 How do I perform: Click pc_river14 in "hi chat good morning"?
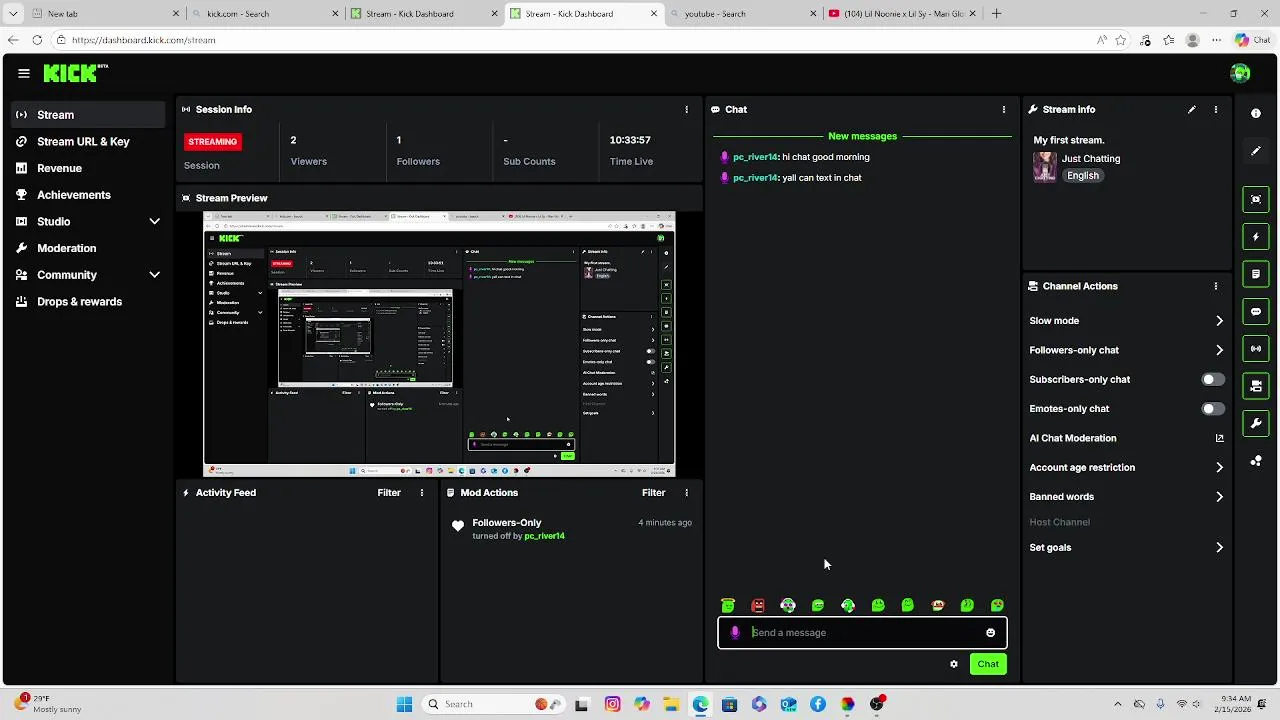755,157
